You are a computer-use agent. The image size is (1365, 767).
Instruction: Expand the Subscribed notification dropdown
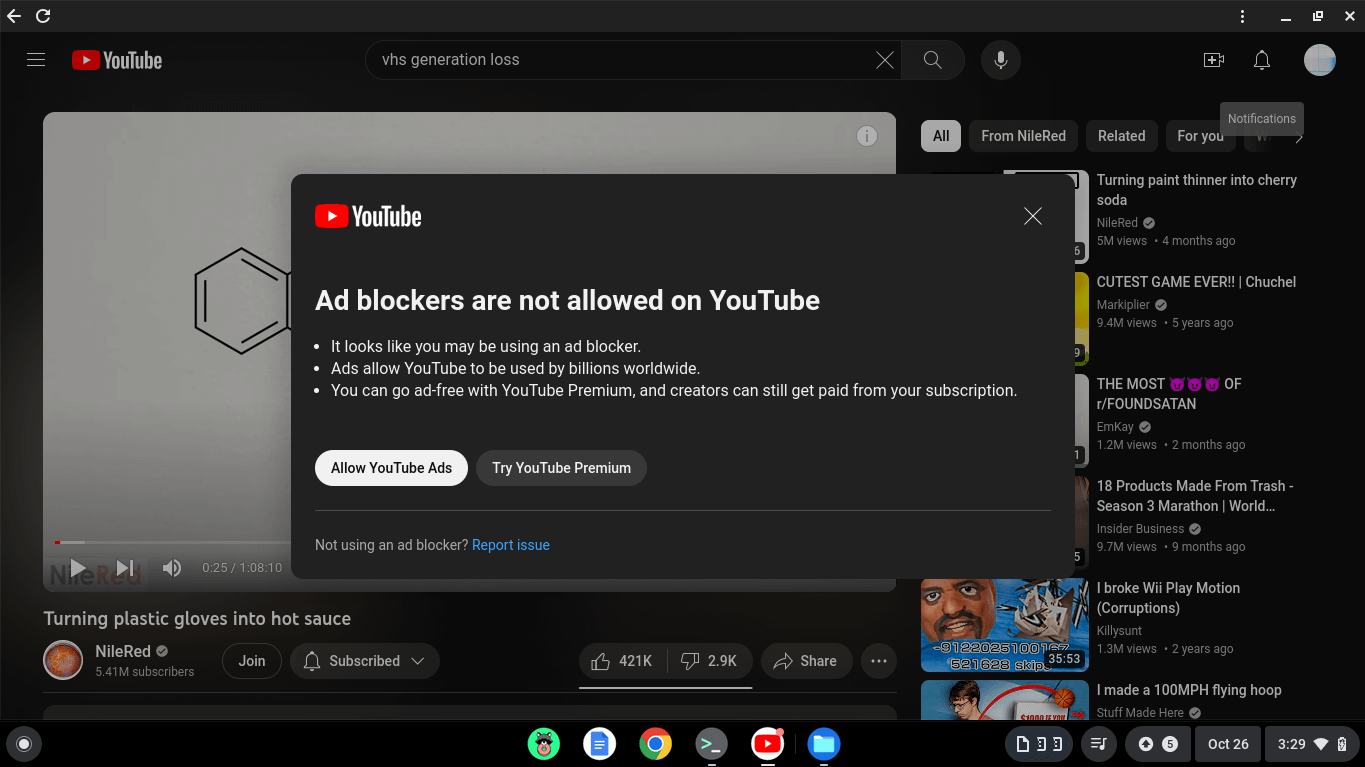[364, 661]
